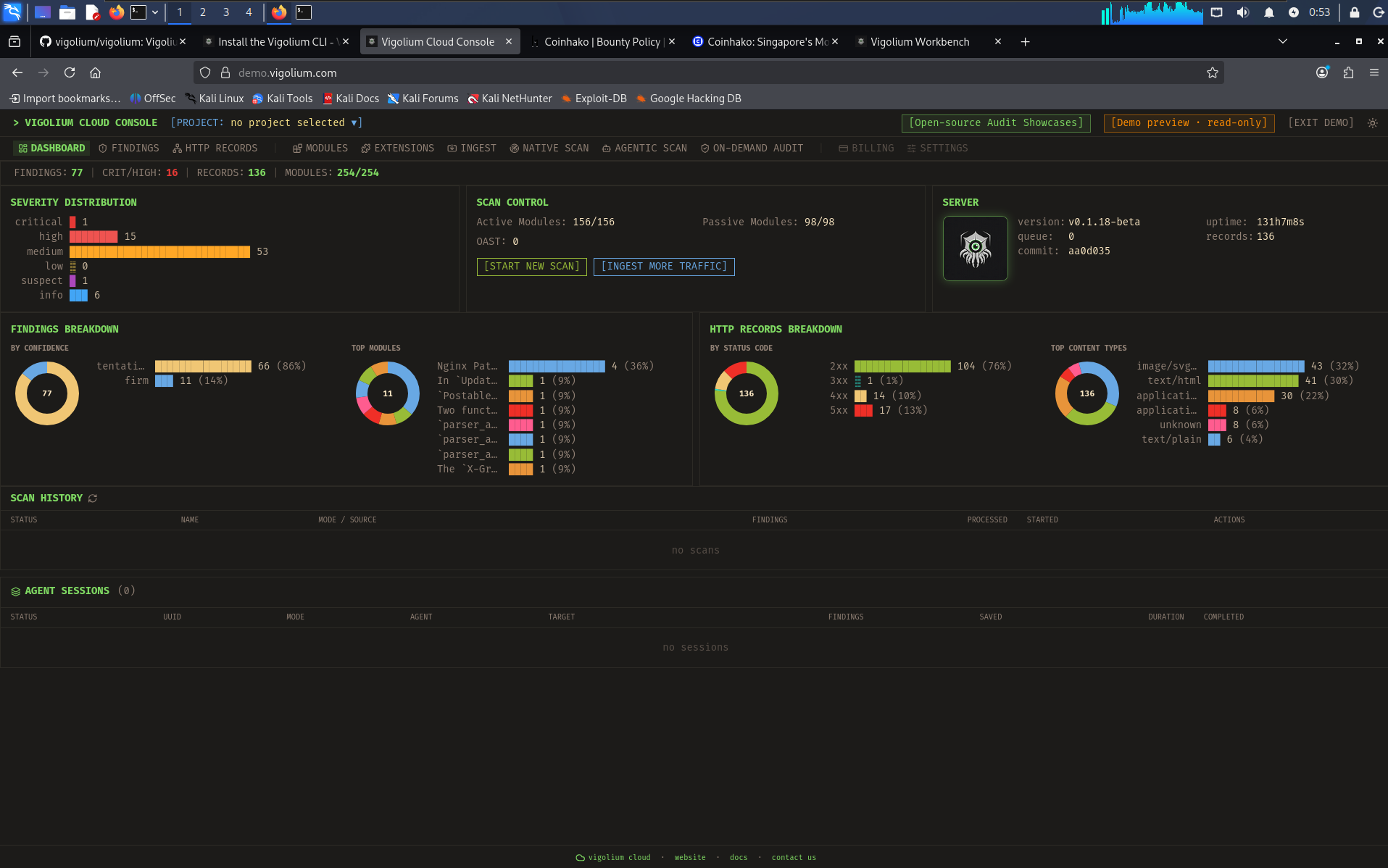This screenshot has height=868, width=1388.
Task: Open the Kali Tools bookmark
Action: click(283, 99)
